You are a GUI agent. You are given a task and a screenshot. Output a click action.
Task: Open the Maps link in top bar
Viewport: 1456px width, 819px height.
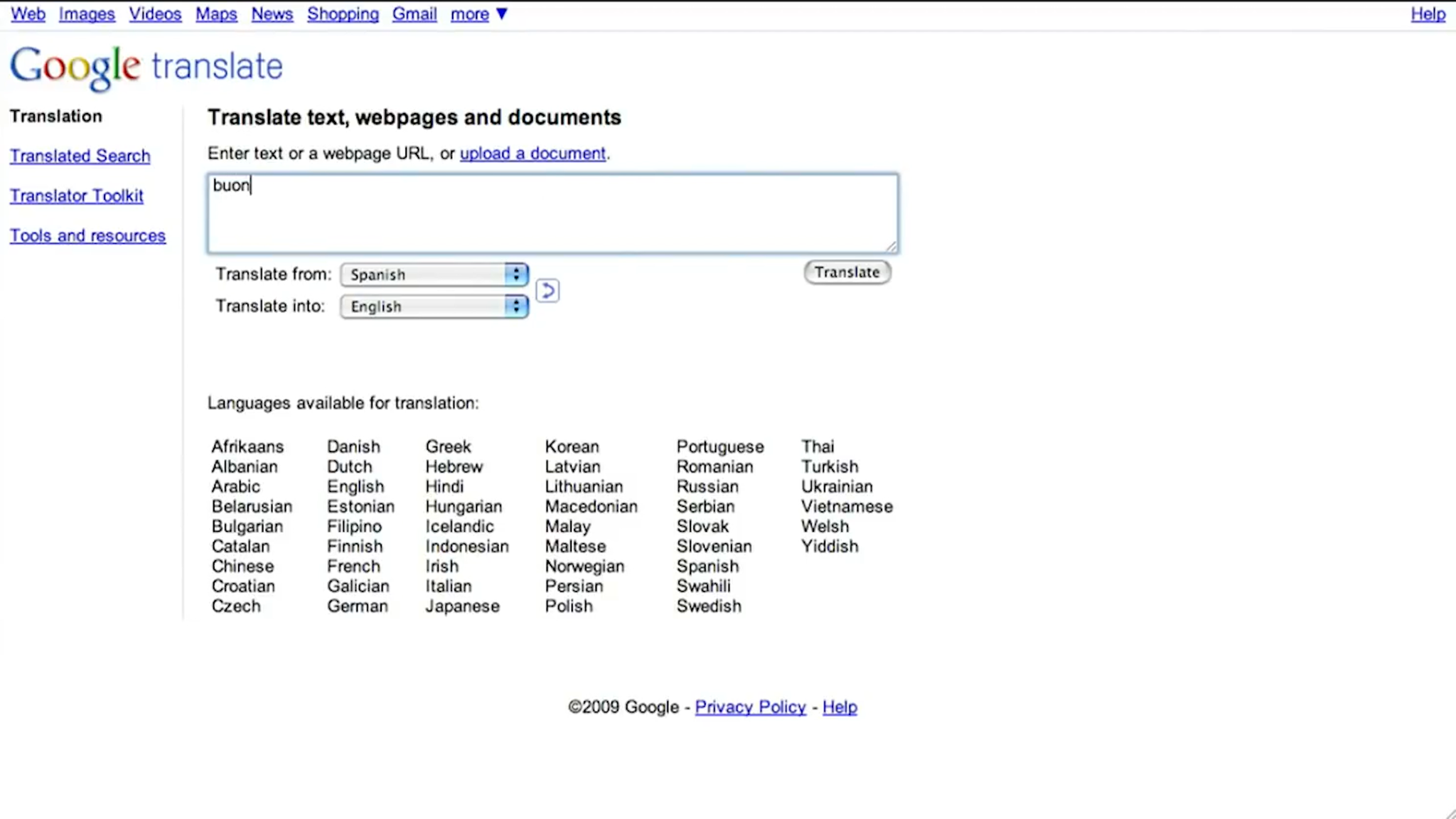216,14
